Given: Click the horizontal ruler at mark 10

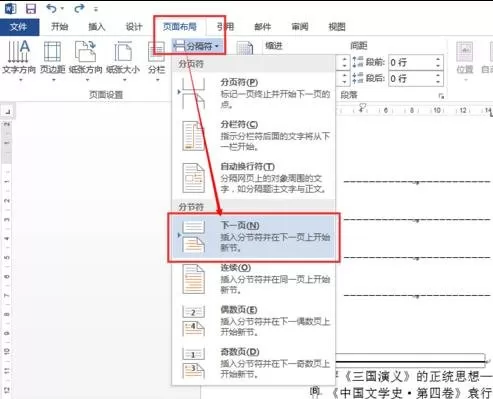Looking at the screenshot, I should point(437,110).
